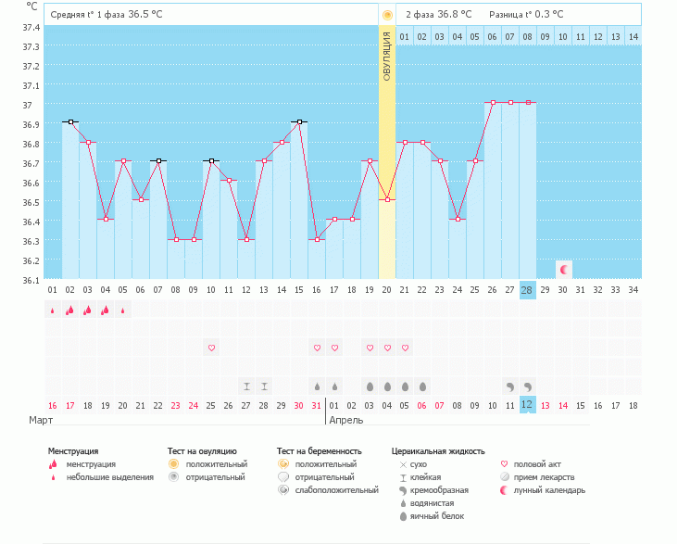Click the heart icon on cycle day 10
Viewport: 677px width, 544px height.
click(x=211, y=348)
